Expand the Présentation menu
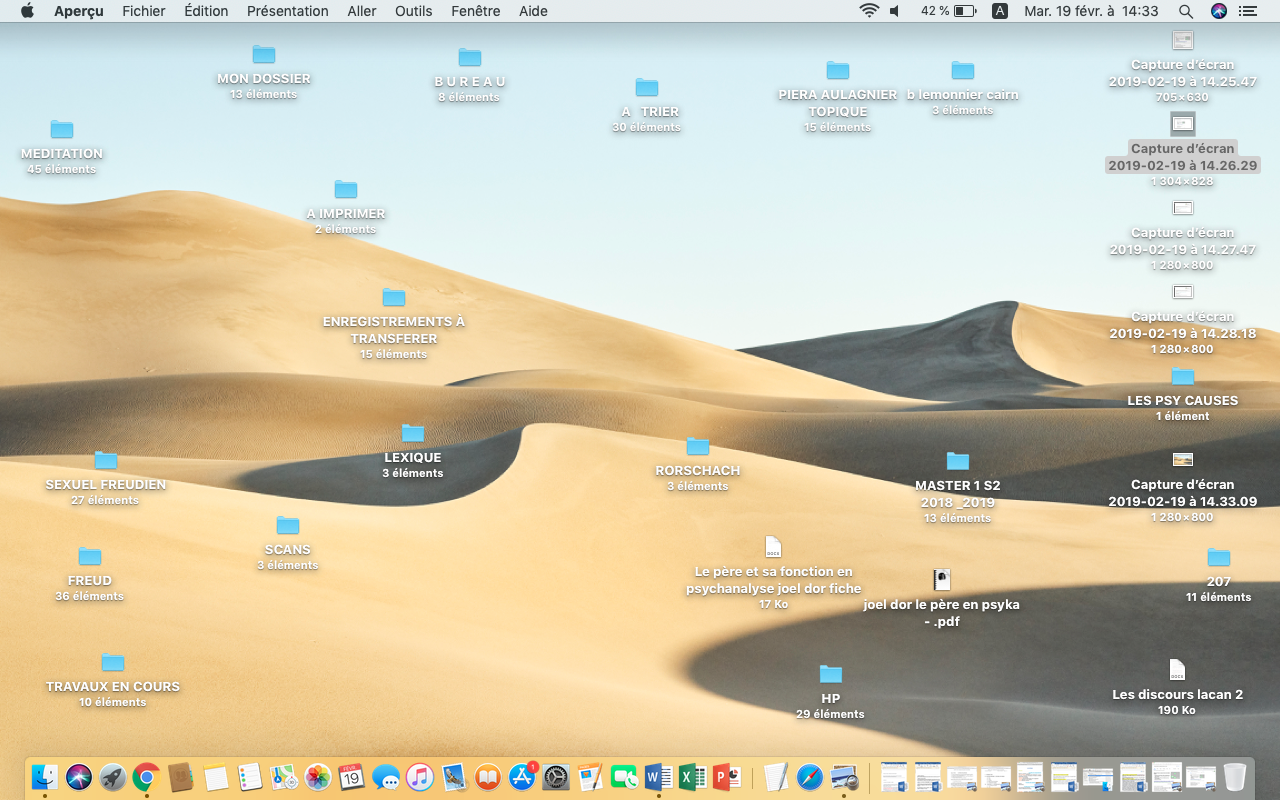This screenshot has width=1280, height=800. pos(287,11)
